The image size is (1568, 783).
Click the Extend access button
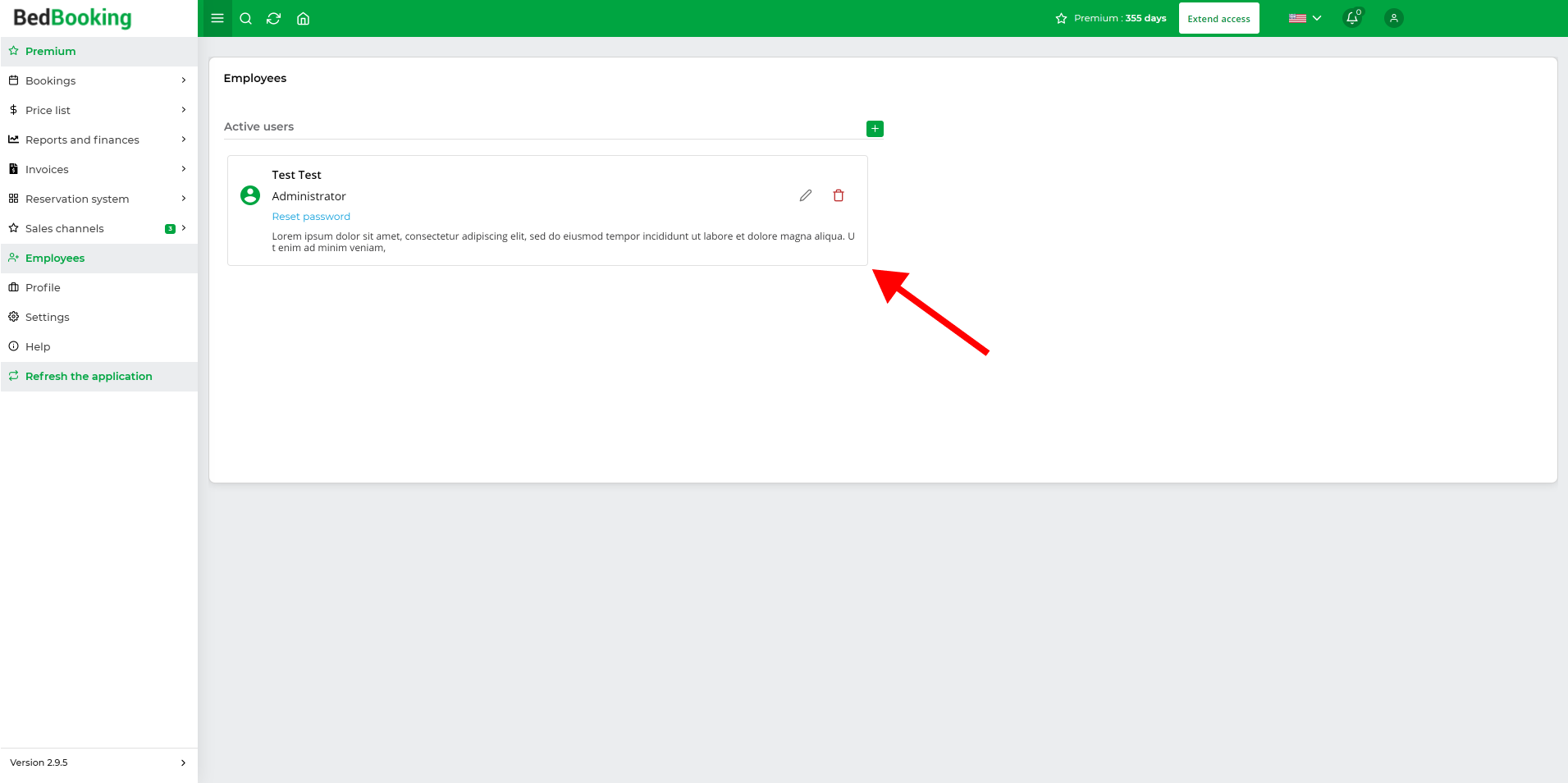(1218, 18)
